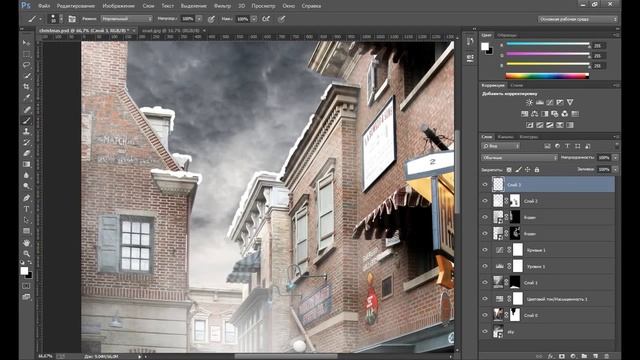Click the toolbox foreground color swatch
The image size is (640, 360).
point(24,271)
